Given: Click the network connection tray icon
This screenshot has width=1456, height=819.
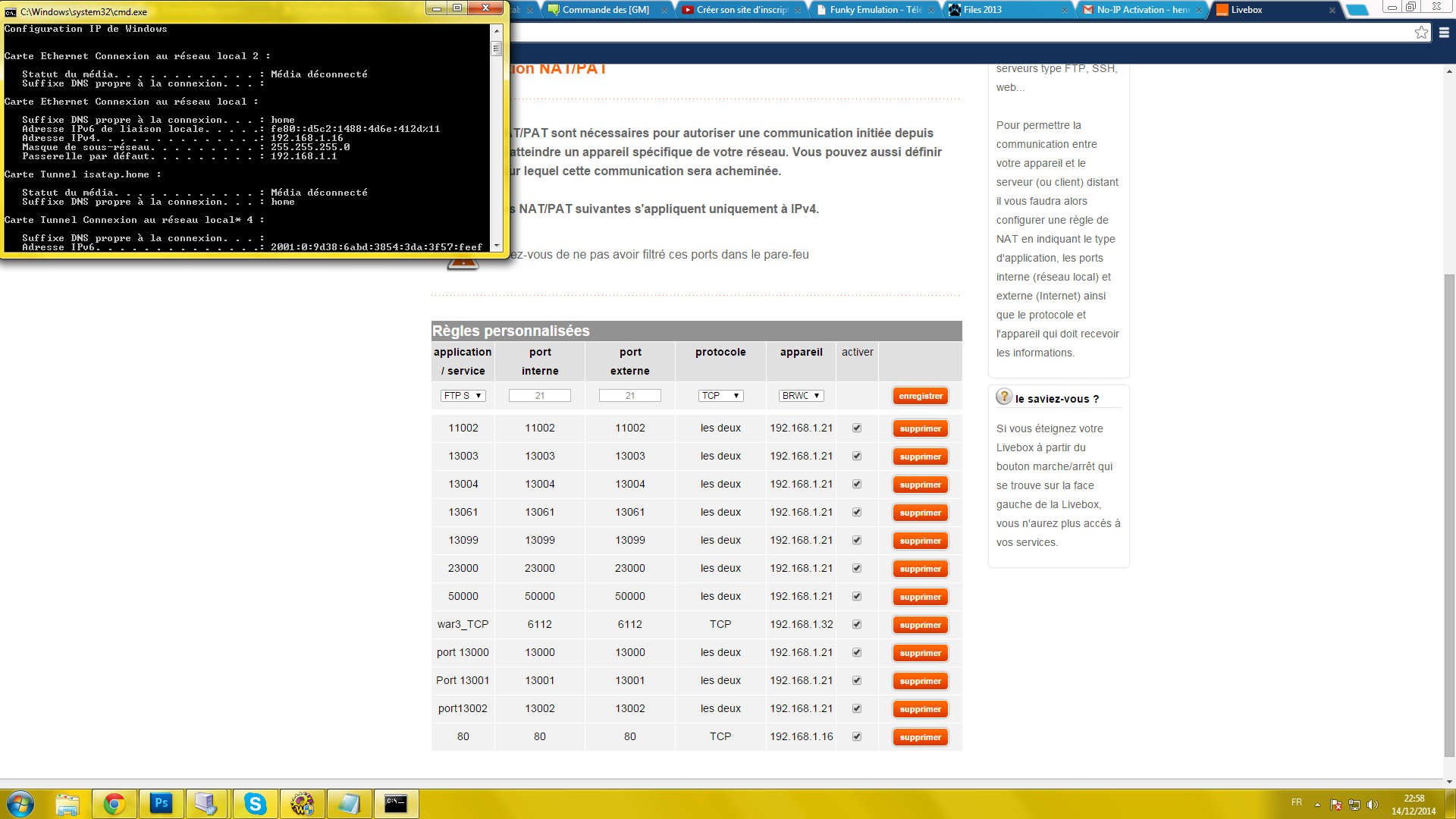Looking at the screenshot, I should 1354,805.
